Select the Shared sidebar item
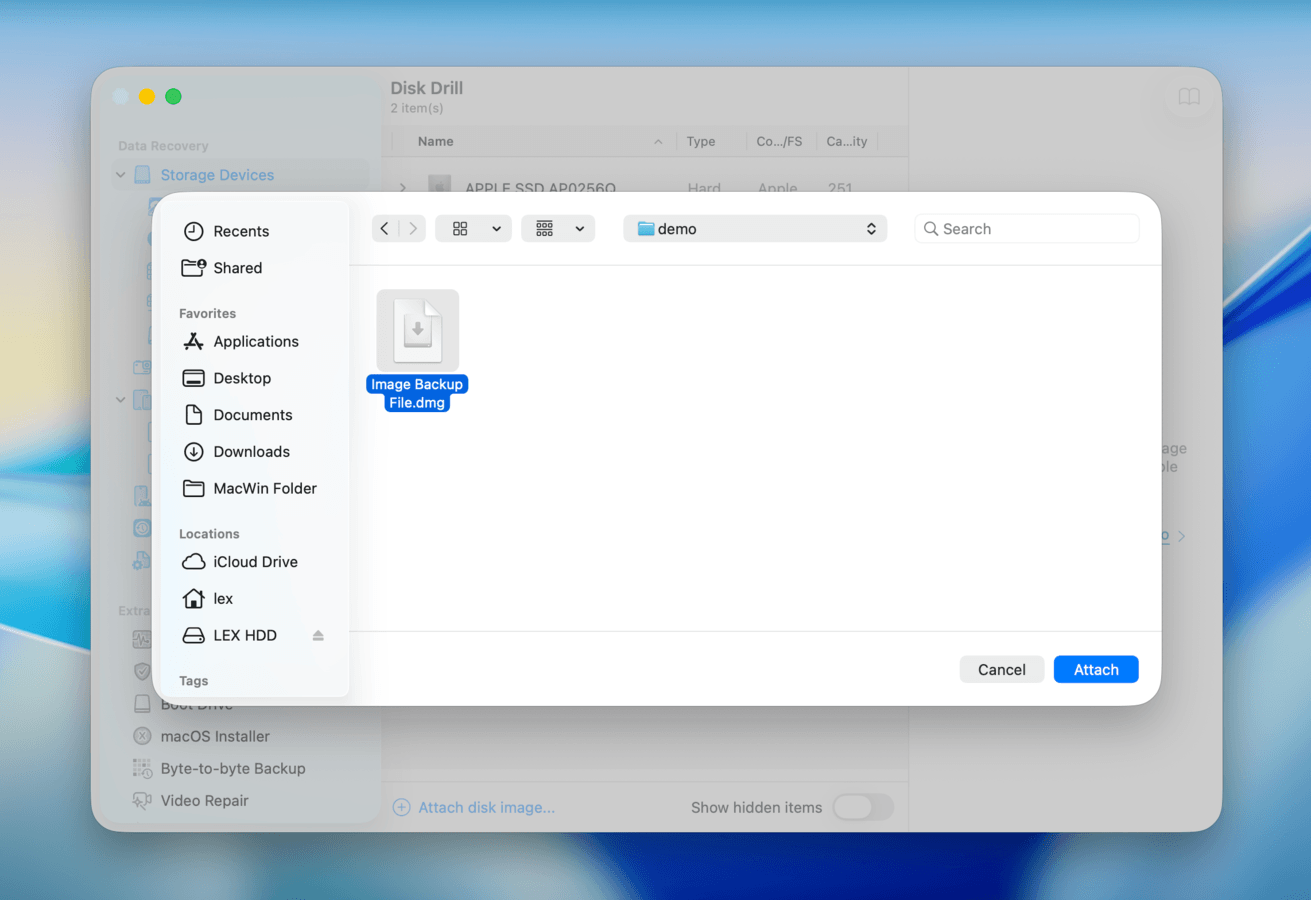This screenshot has height=900, width=1311. [x=236, y=268]
